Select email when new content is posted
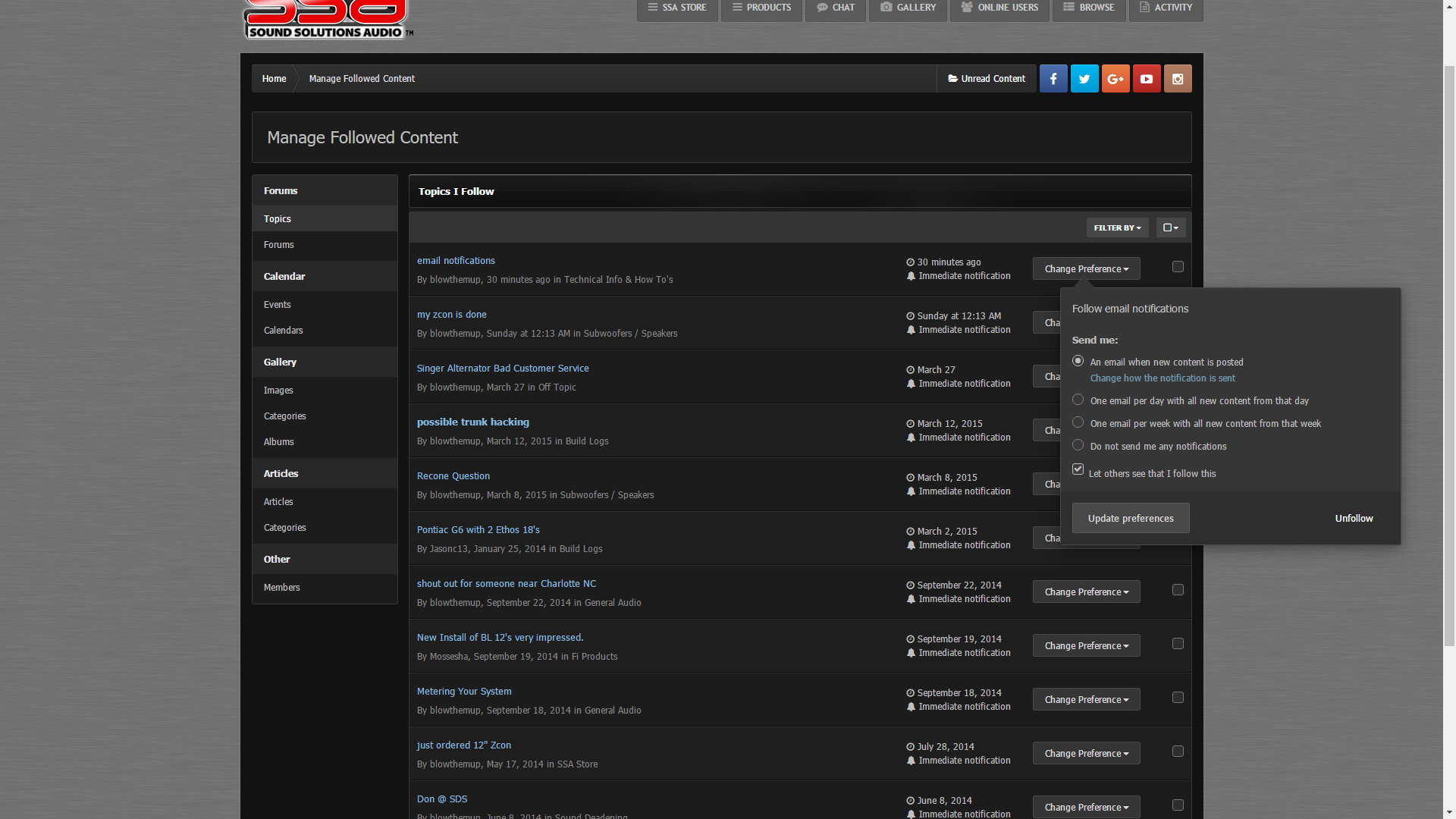 click(1078, 361)
